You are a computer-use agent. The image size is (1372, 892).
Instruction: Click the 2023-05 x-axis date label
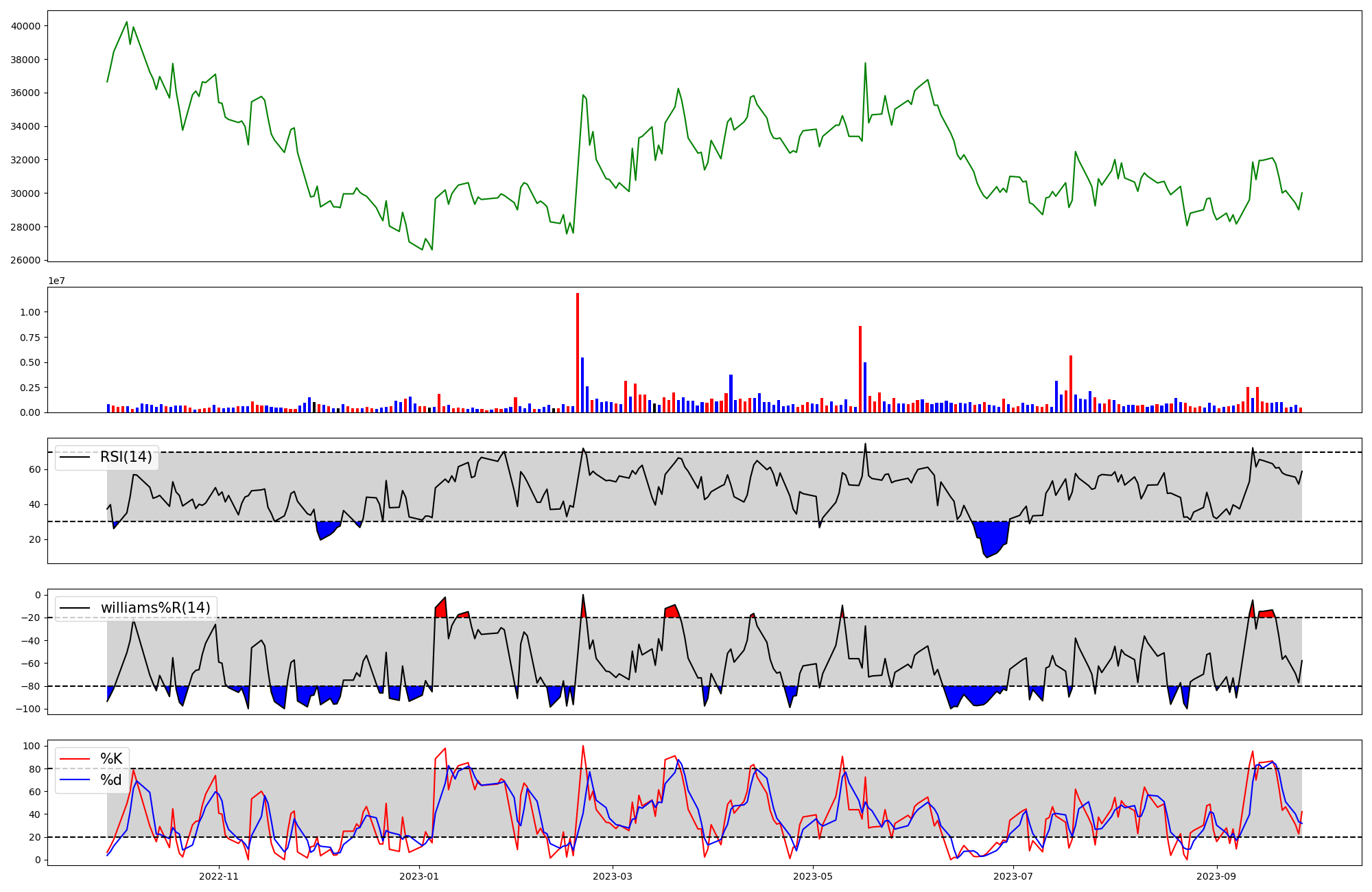click(813, 876)
